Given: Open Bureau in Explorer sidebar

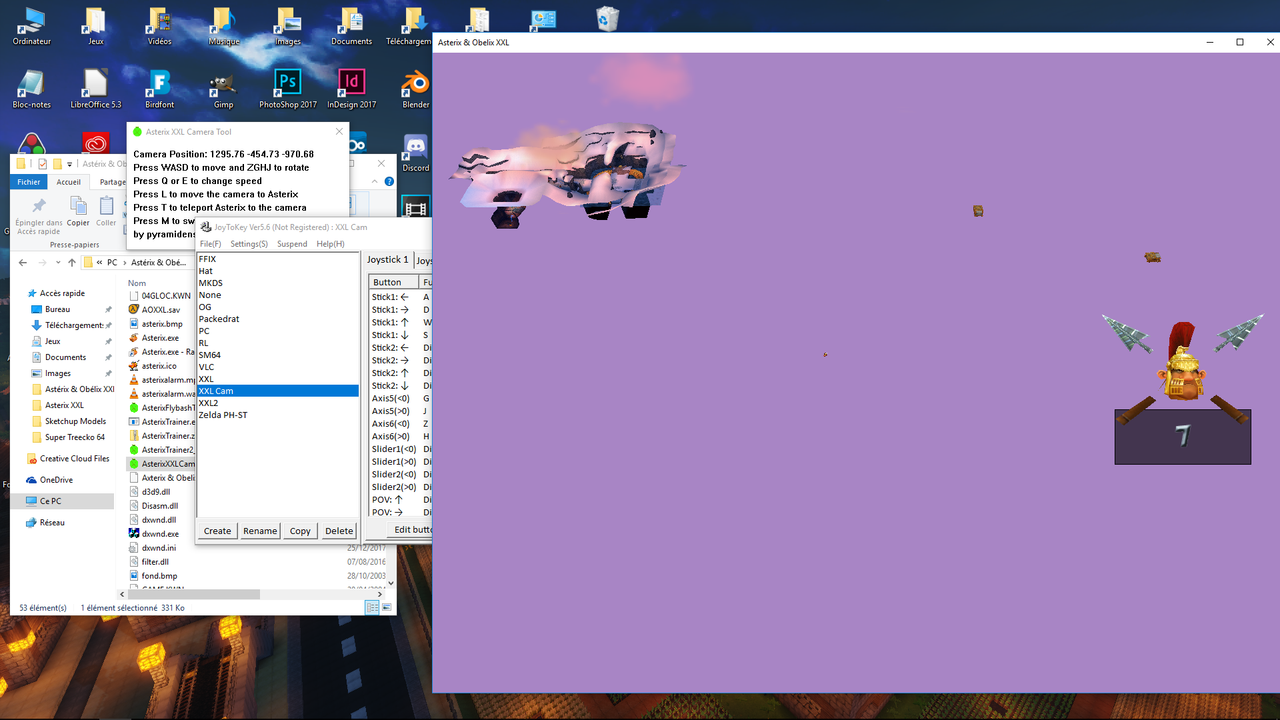Looking at the screenshot, I should 58,309.
